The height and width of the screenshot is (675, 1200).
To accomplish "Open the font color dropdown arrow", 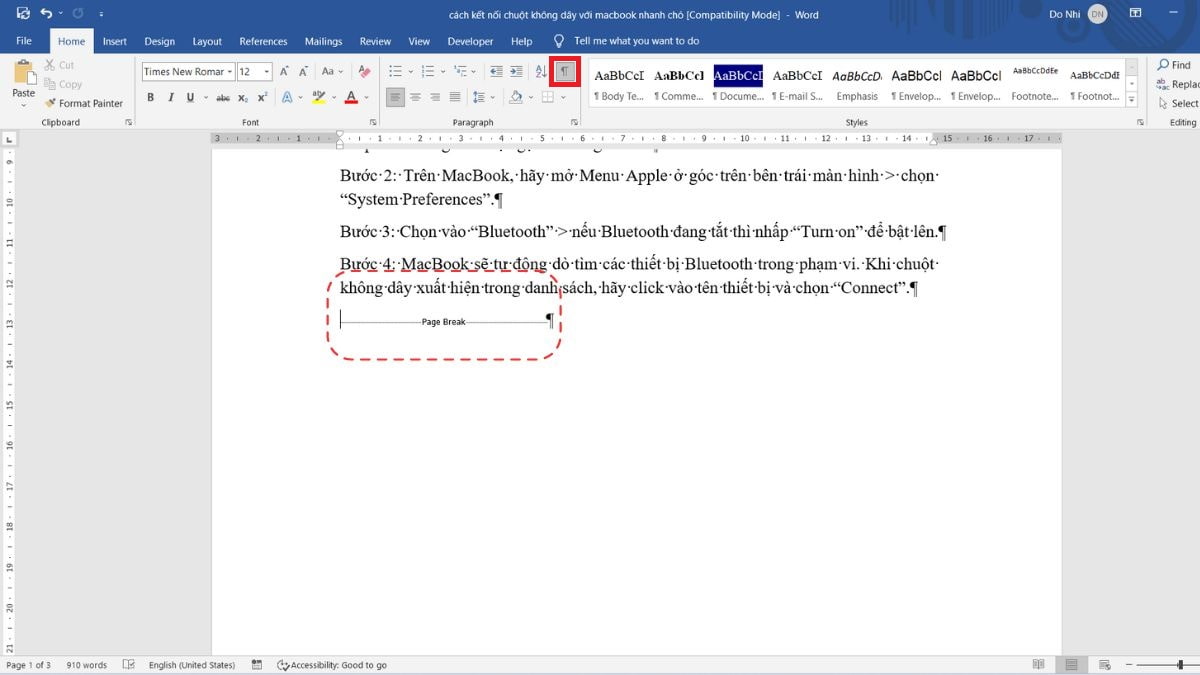I will [367, 97].
